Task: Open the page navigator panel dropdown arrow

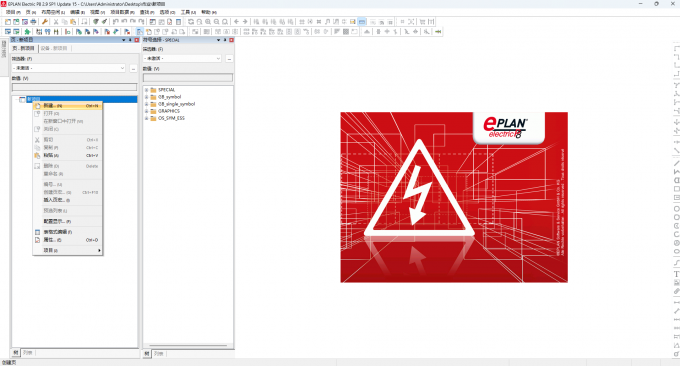Action: (x=124, y=40)
